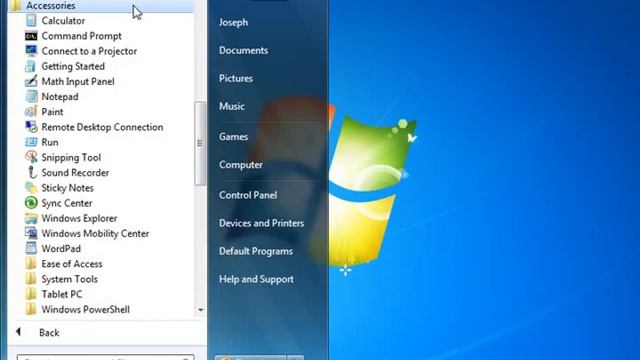This screenshot has height=360, width=640.
Task: Click the Tablet PC folder icon
Action: pyautogui.click(x=31, y=294)
